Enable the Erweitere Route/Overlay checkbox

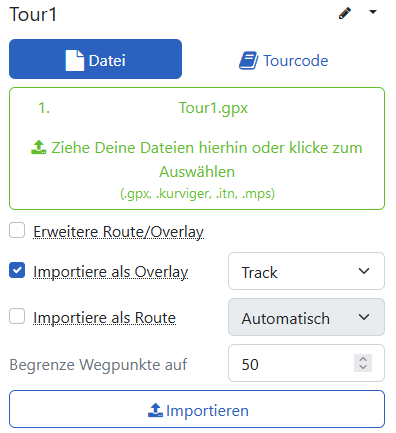coord(17,230)
